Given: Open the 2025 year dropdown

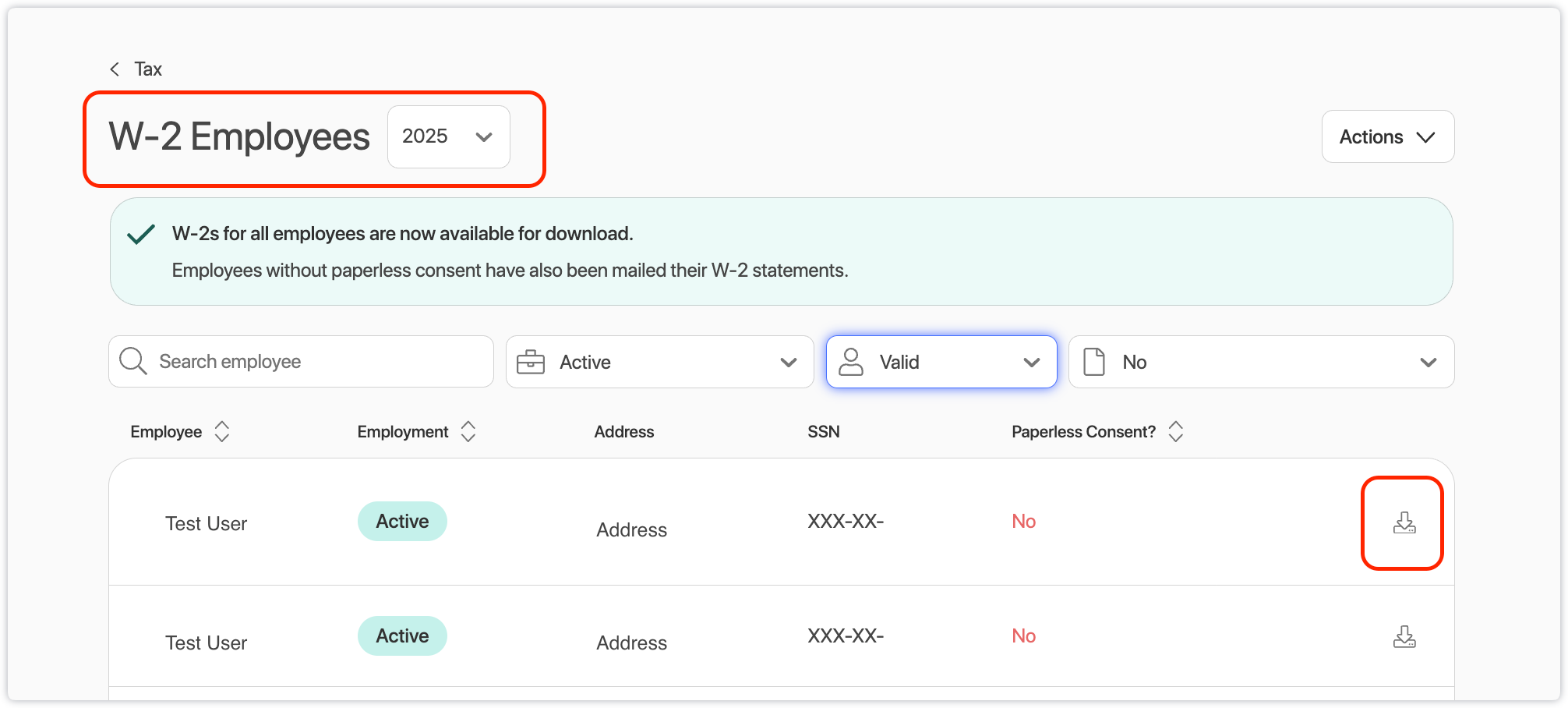Looking at the screenshot, I should click(448, 136).
